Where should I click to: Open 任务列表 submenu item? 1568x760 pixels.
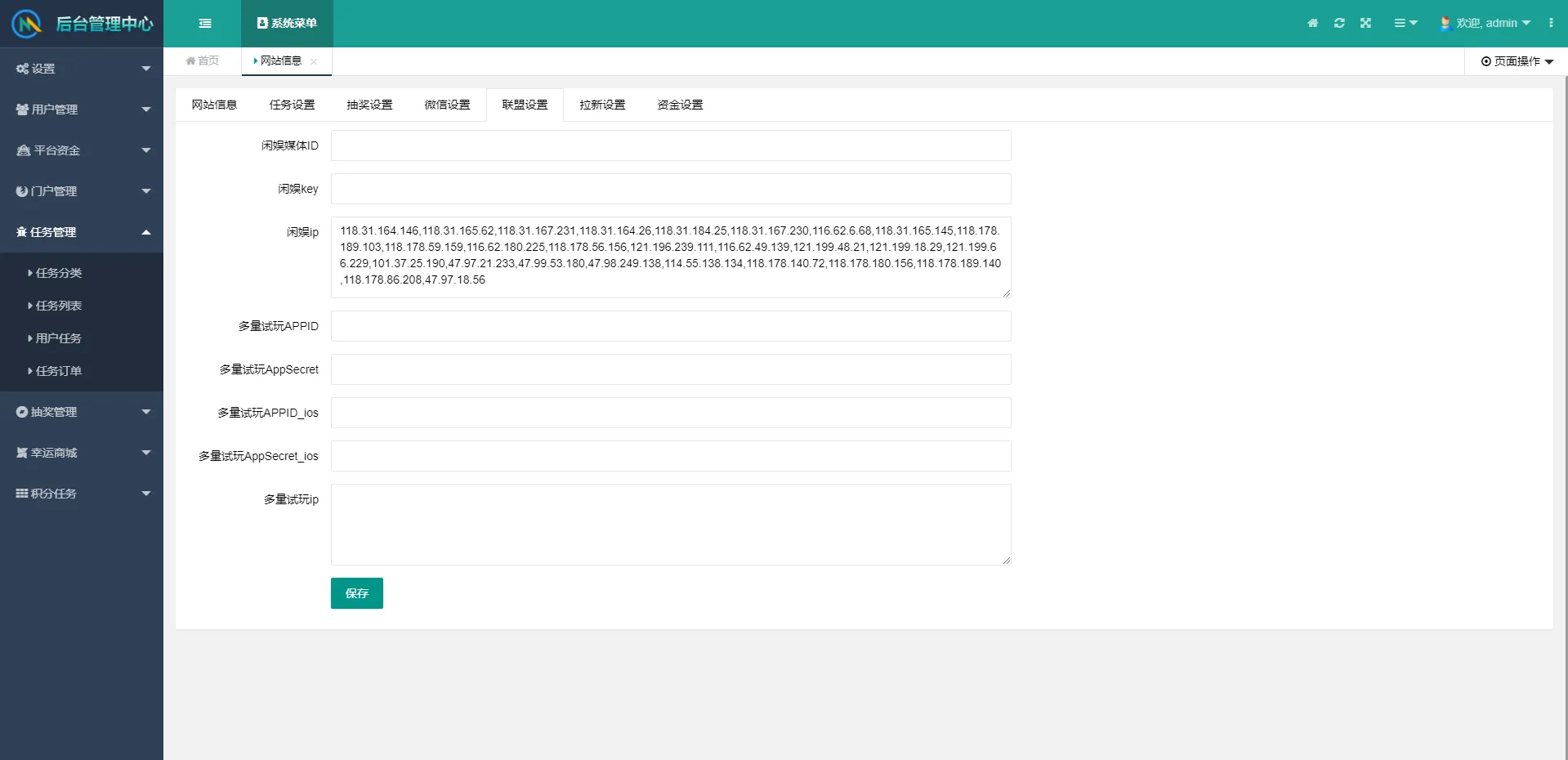coord(82,306)
